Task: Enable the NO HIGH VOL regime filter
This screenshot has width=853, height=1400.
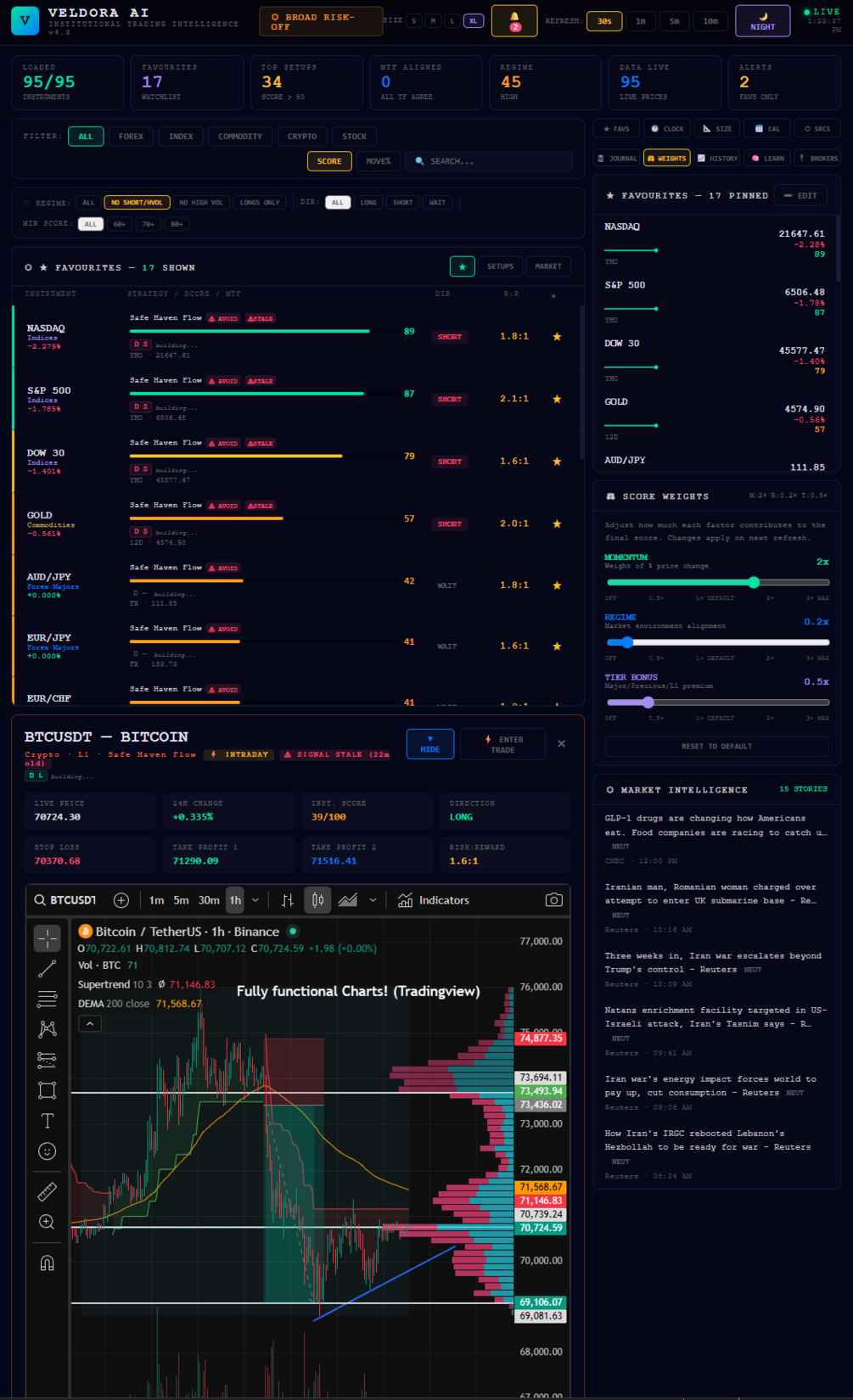Action: click(201, 203)
